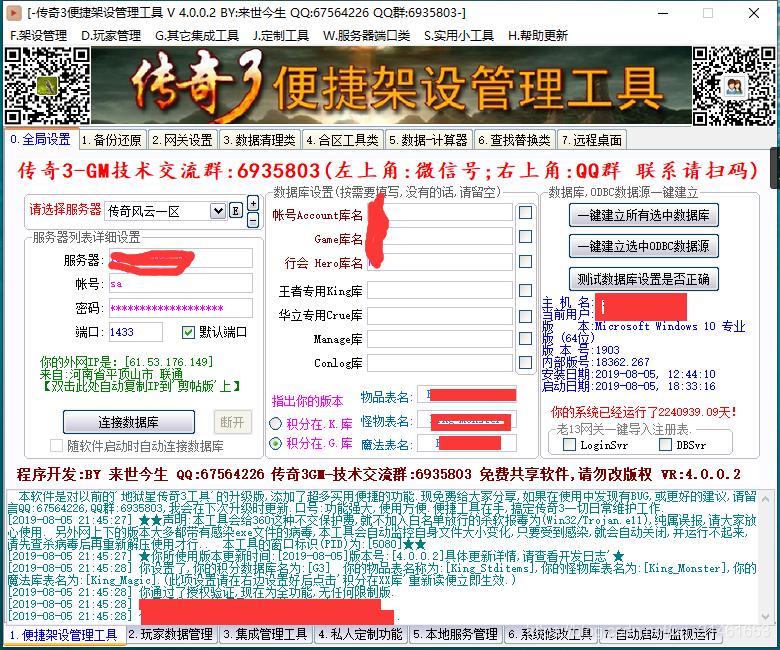Tick the checkbox for 行会 Hero库名
The image size is (780, 650).
click(525, 262)
